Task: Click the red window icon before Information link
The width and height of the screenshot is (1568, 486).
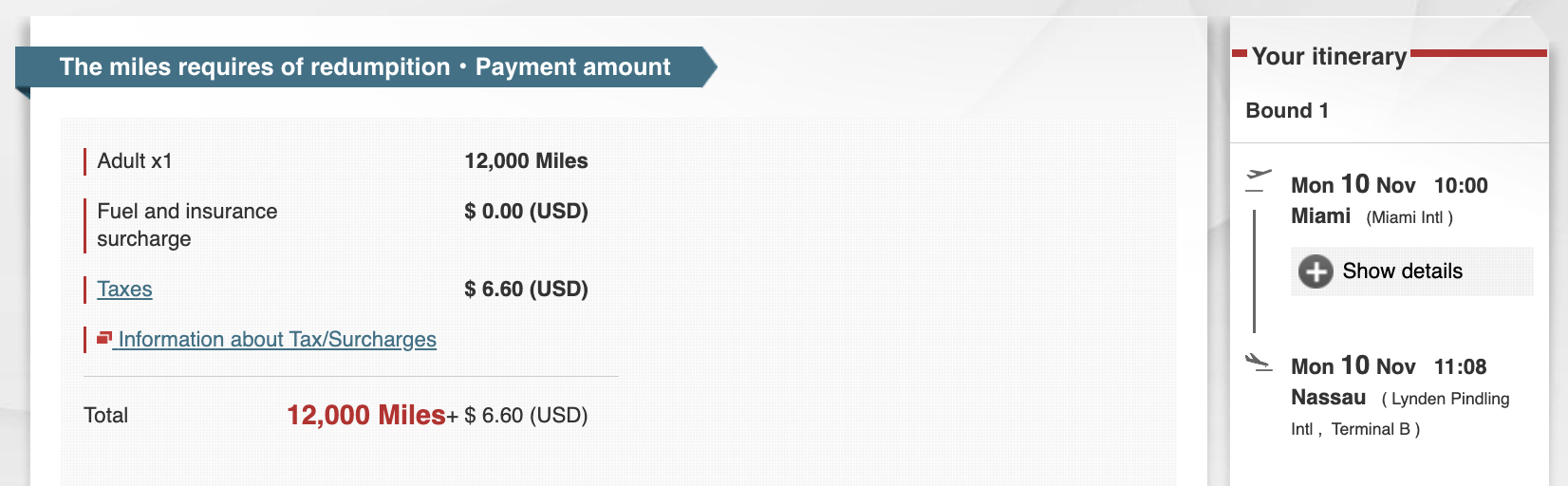Action: coord(104,338)
